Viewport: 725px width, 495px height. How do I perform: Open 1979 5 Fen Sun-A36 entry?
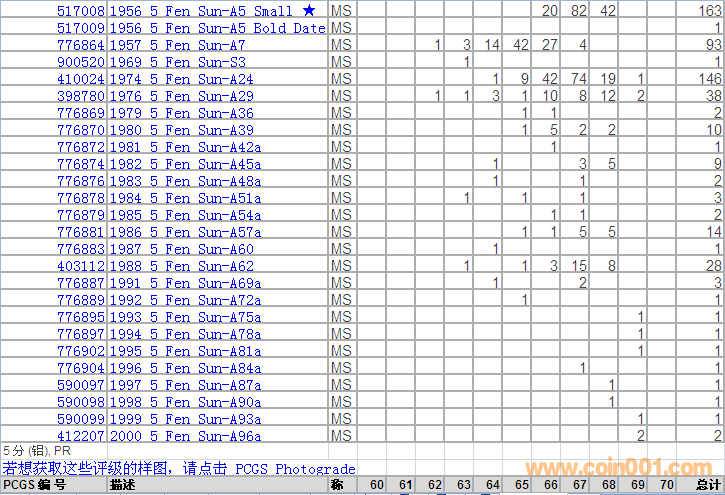click(x=182, y=113)
